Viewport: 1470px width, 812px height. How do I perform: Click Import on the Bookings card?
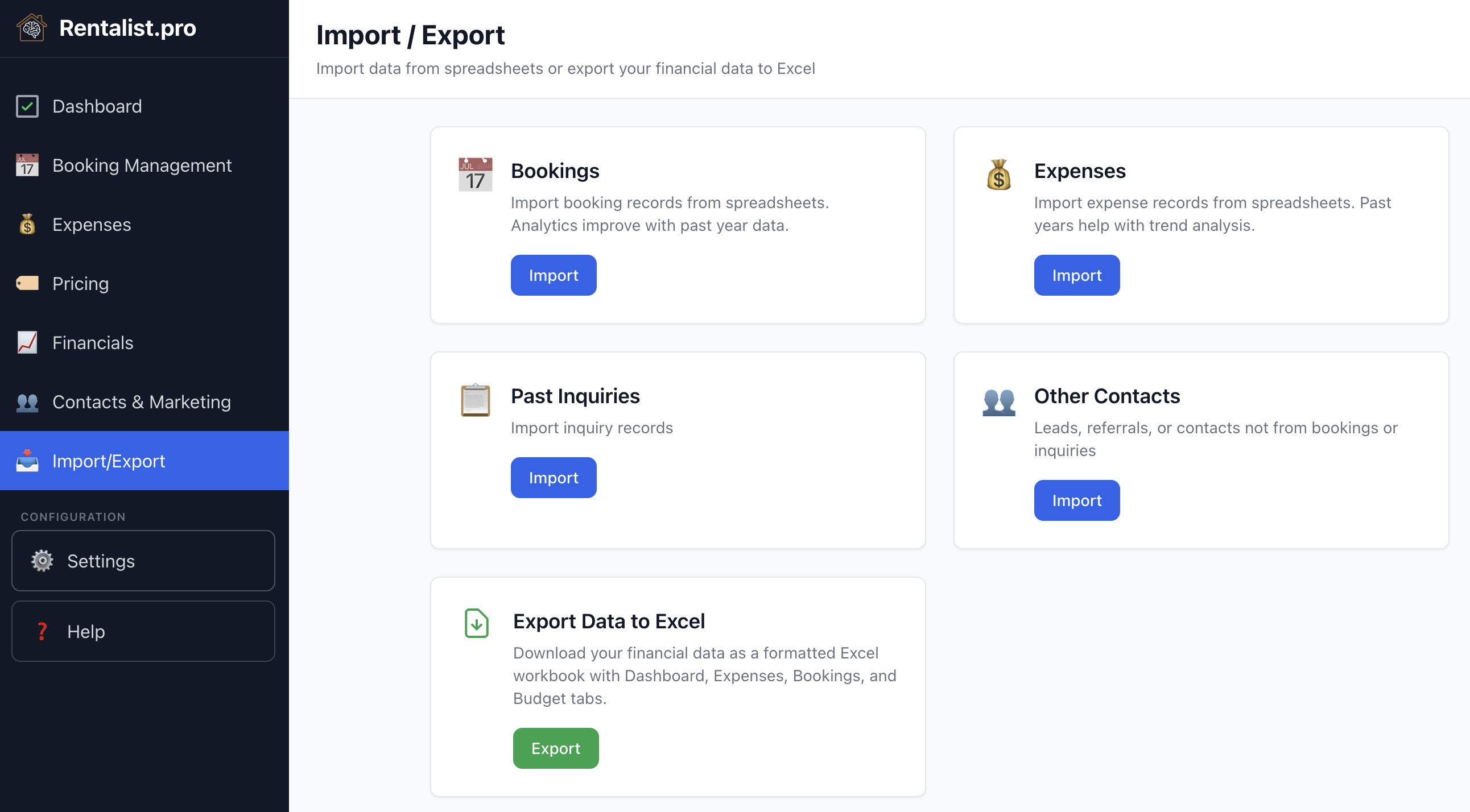tap(553, 275)
